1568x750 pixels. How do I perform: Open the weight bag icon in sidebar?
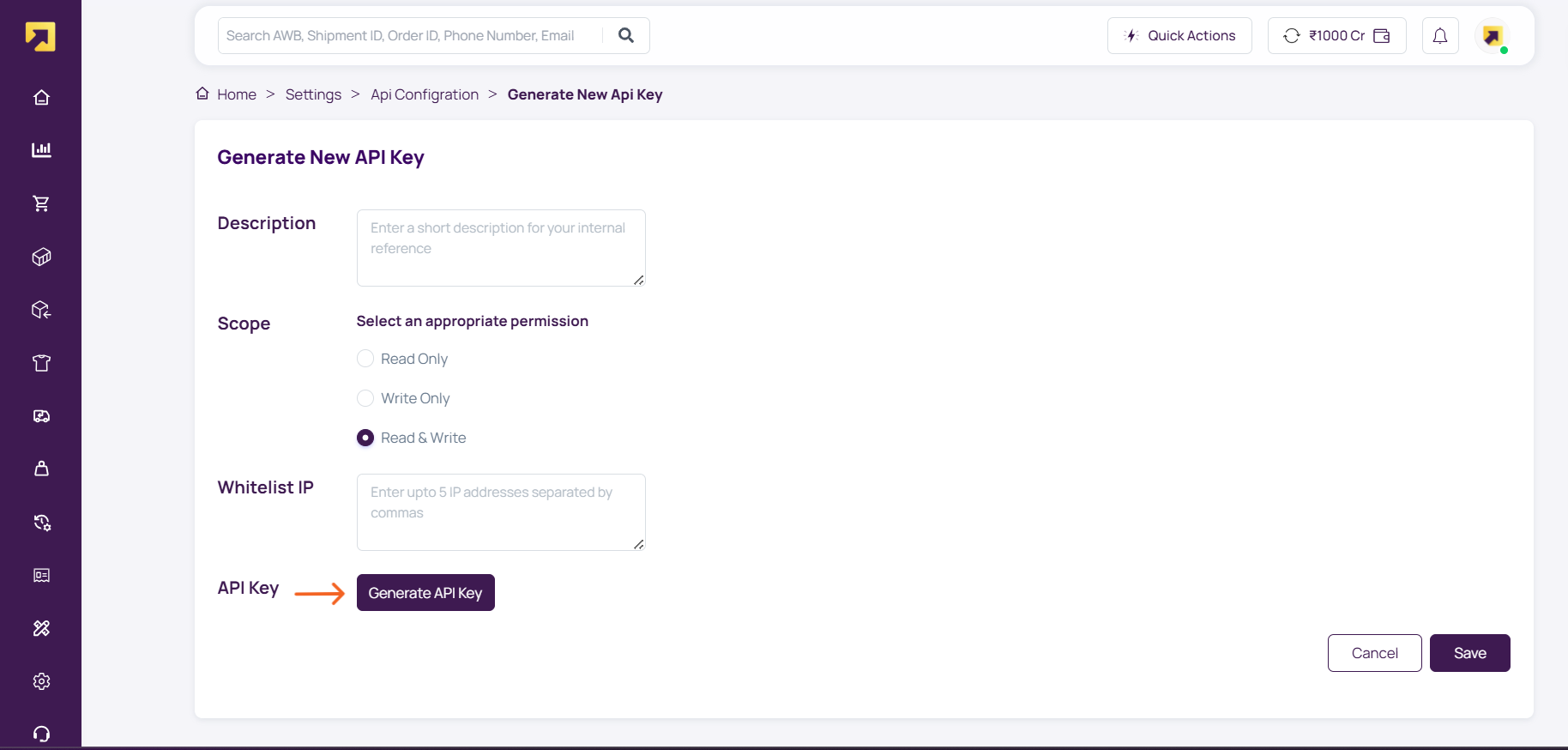coord(41,469)
